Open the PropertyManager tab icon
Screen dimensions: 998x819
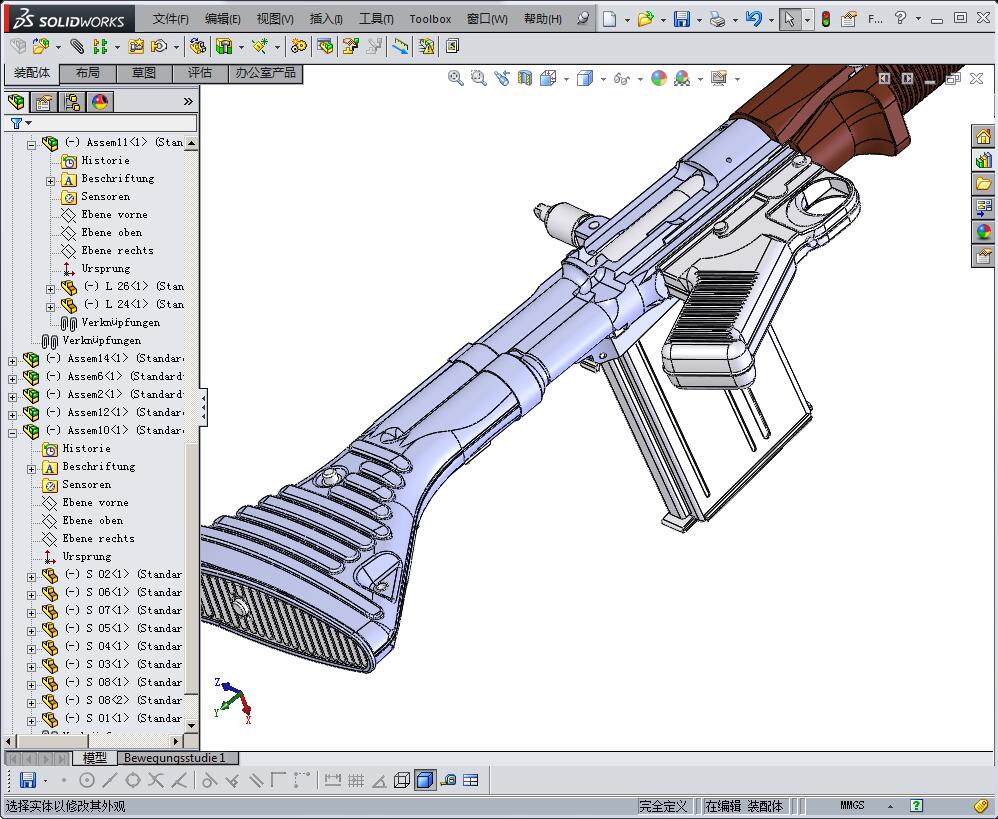coord(44,102)
